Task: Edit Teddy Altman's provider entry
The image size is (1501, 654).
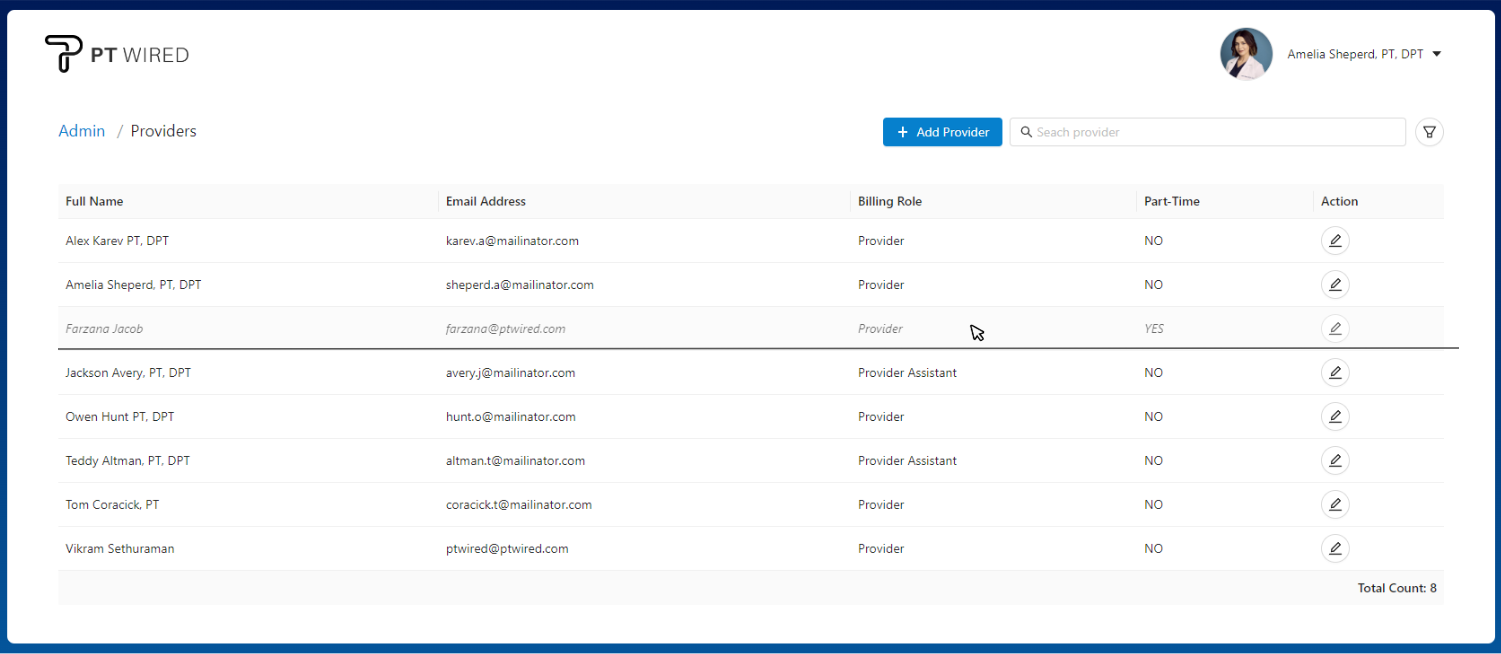Action: pos(1334,461)
